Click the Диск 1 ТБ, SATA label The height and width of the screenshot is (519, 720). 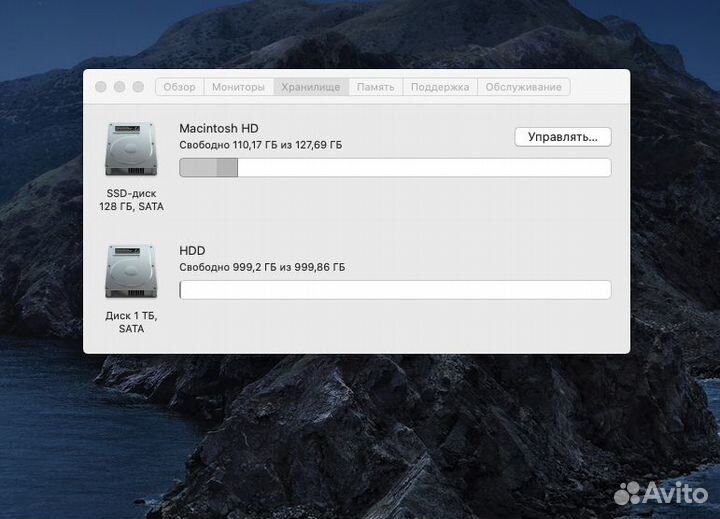point(131,322)
